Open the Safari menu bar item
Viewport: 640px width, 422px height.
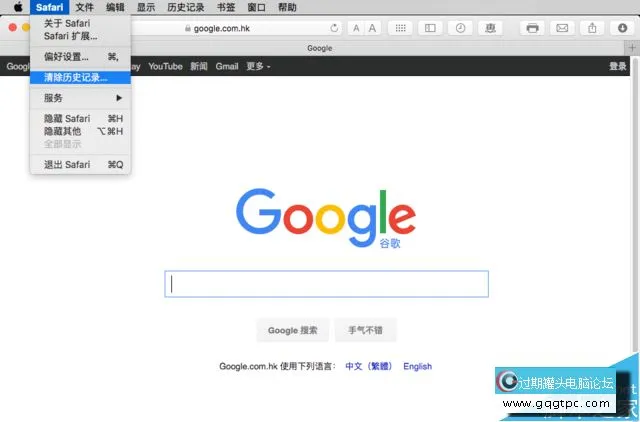click(49, 7)
